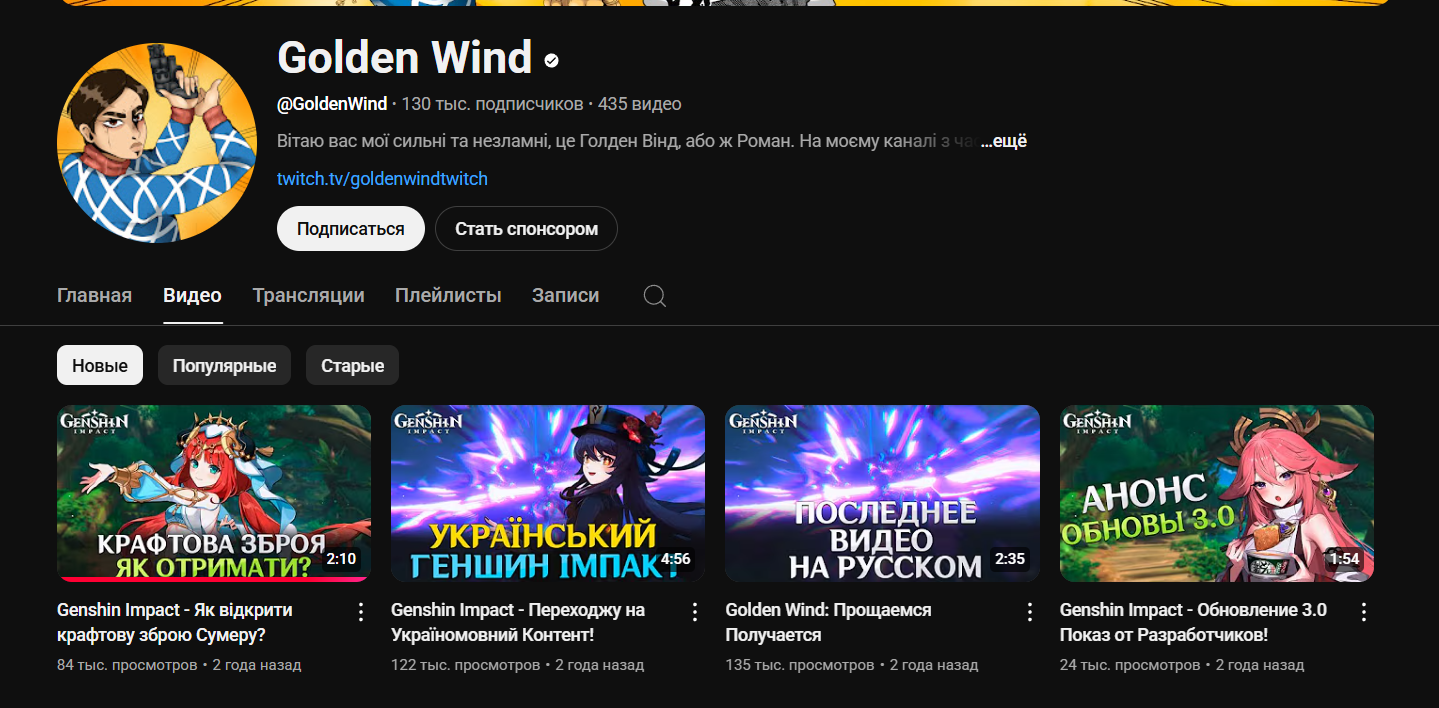The height and width of the screenshot is (708, 1439).
Task: Sort videos by Старые
Action: pyautogui.click(x=352, y=366)
